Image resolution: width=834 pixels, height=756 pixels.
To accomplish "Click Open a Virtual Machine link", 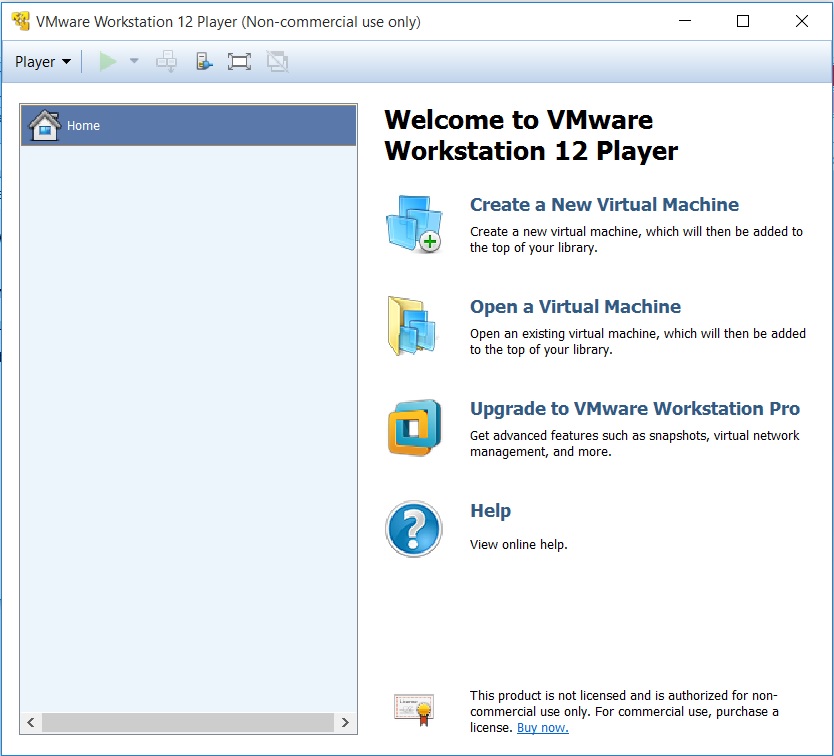I will coord(575,306).
